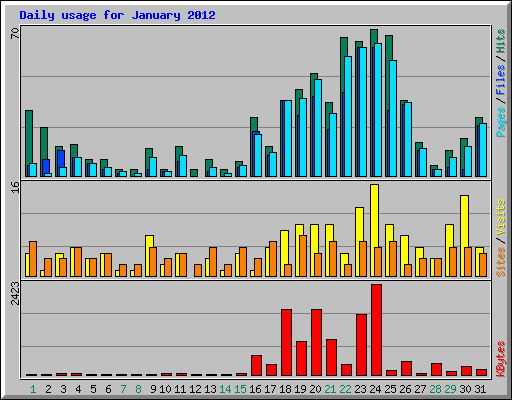This screenshot has width=512, height=400.
Task: Click day 6 on the x-axis
Action: [108, 389]
